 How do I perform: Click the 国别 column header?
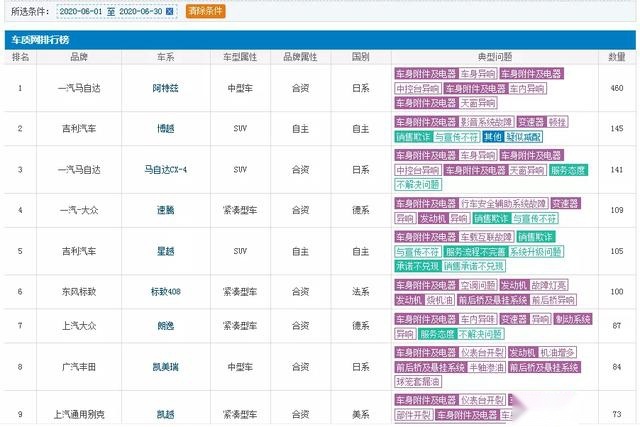[x=361, y=57]
